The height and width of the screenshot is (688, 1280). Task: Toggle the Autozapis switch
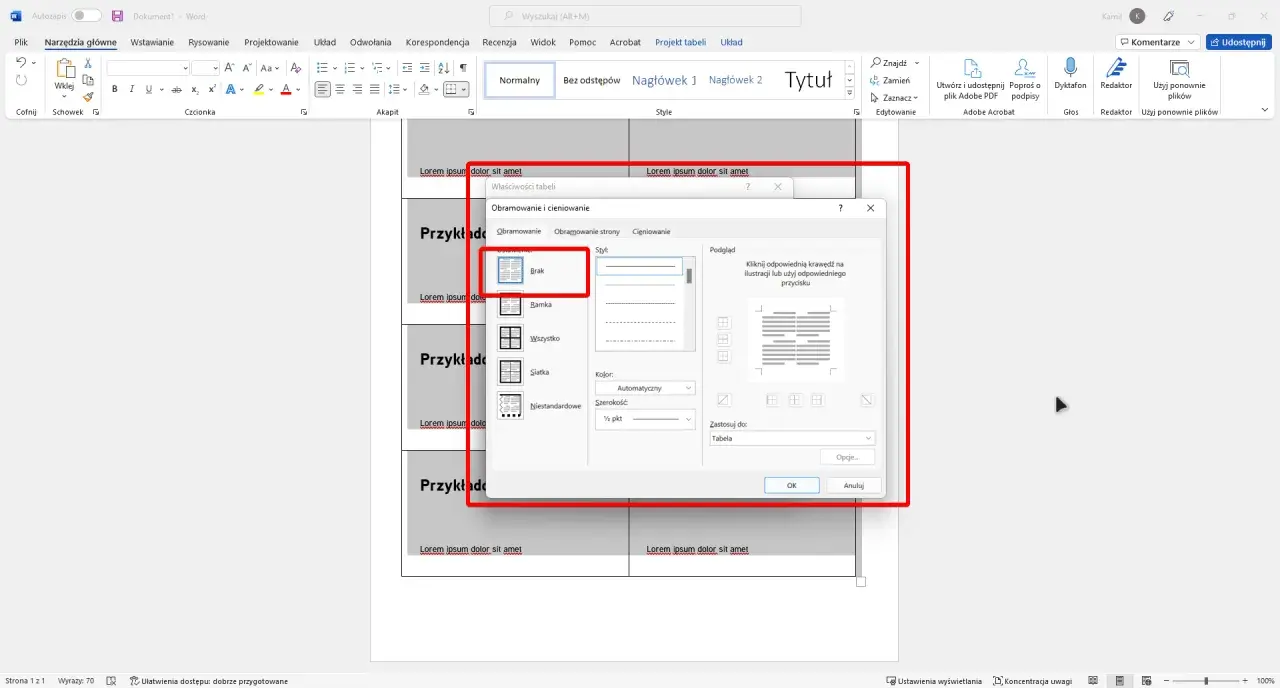86,16
